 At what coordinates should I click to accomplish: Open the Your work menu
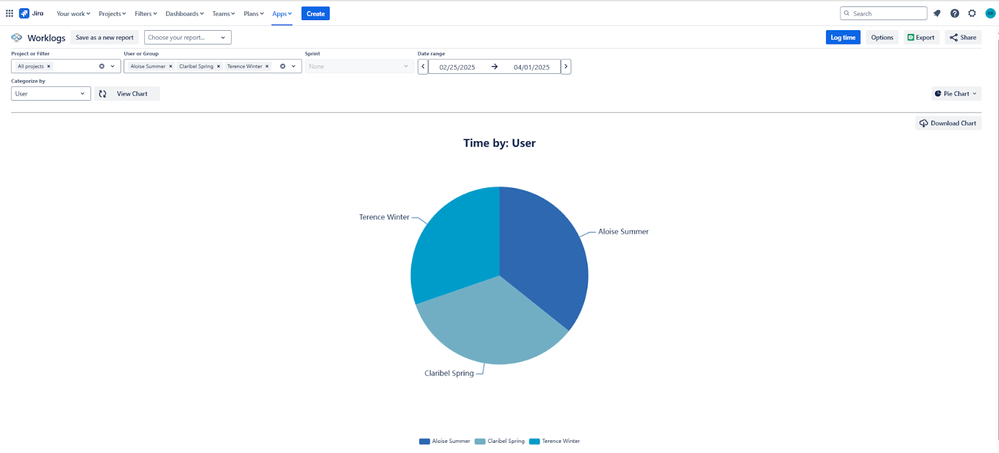73,13
